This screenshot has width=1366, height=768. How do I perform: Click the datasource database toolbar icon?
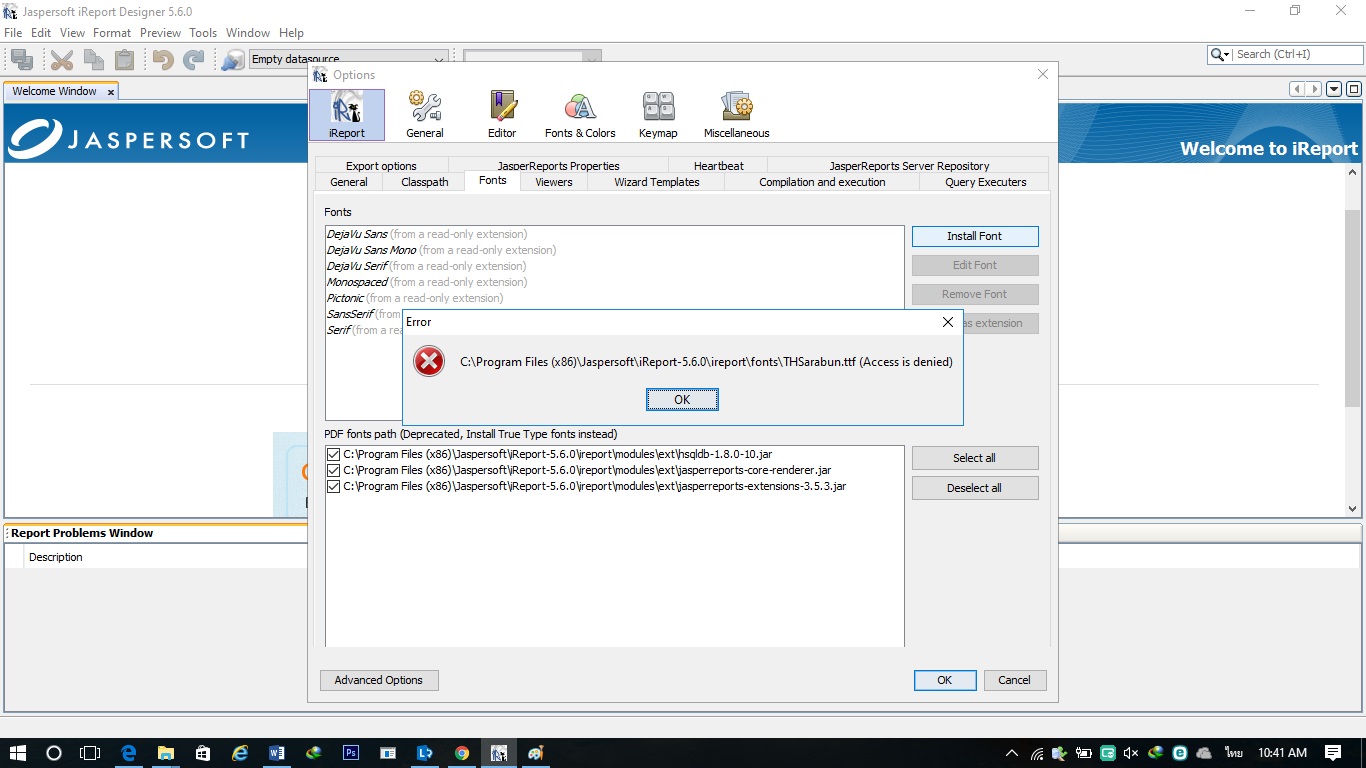(232, 60)
